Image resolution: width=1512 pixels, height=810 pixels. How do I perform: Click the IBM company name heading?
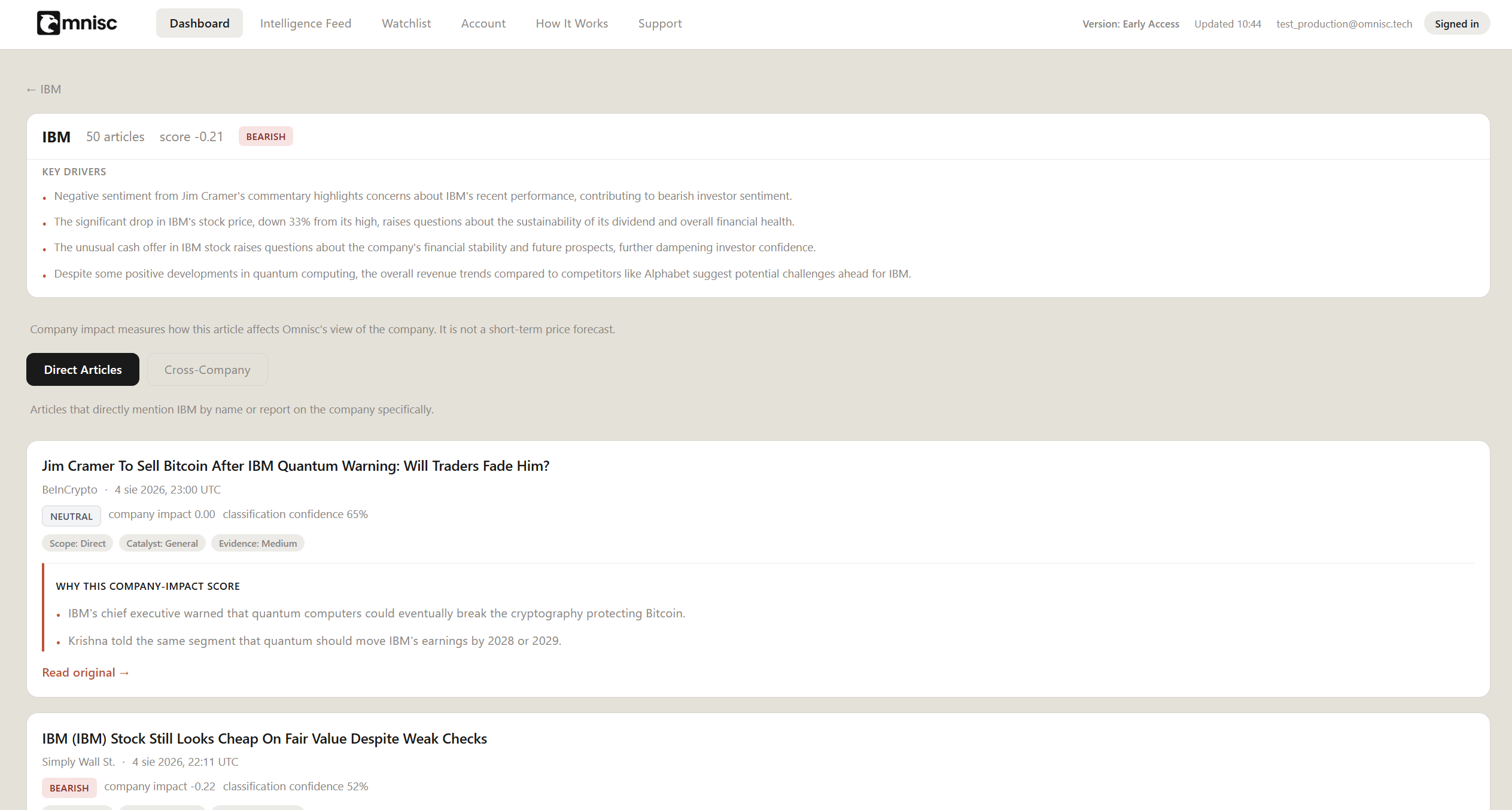56,137
